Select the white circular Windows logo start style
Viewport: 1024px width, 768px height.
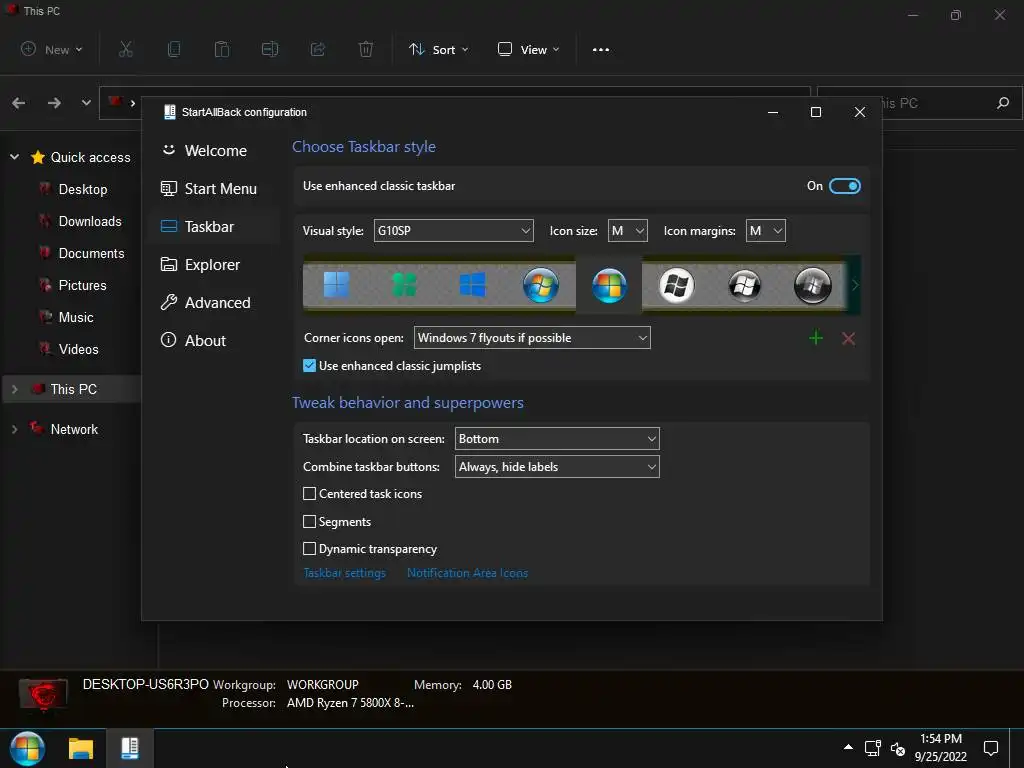[677, 285]
